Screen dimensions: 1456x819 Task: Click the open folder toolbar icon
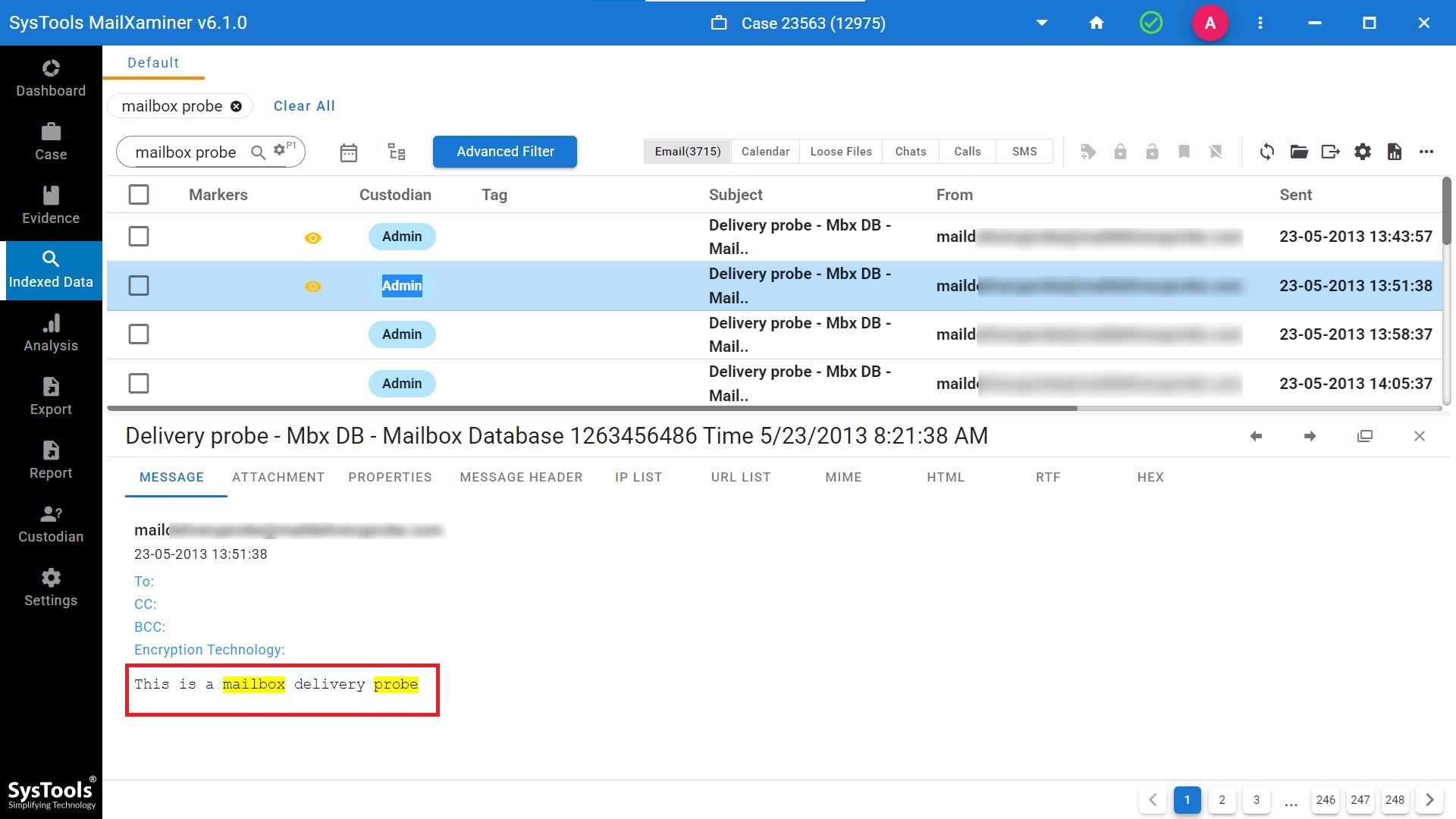[1299, 152]
